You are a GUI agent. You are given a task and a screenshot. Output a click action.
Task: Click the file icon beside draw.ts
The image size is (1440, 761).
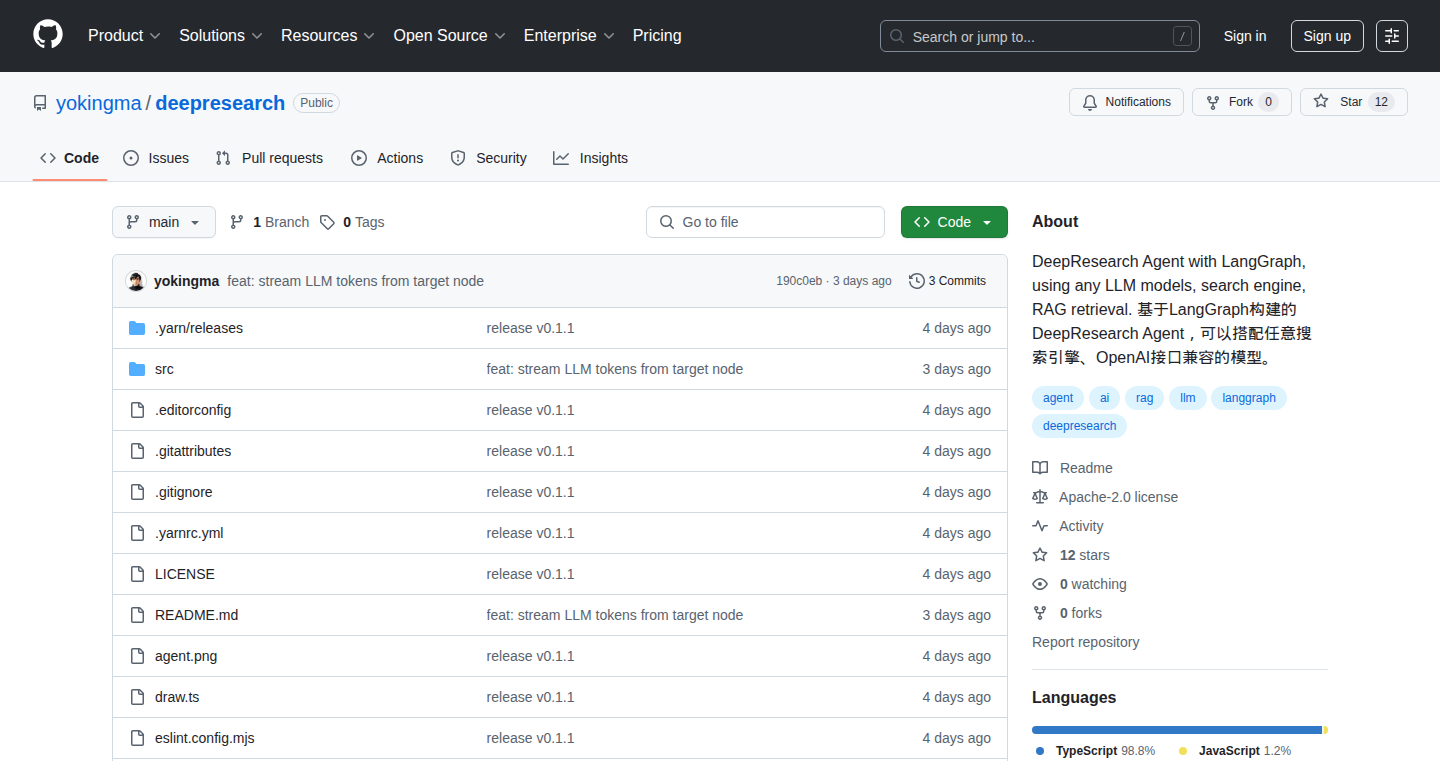click(137, 697)
